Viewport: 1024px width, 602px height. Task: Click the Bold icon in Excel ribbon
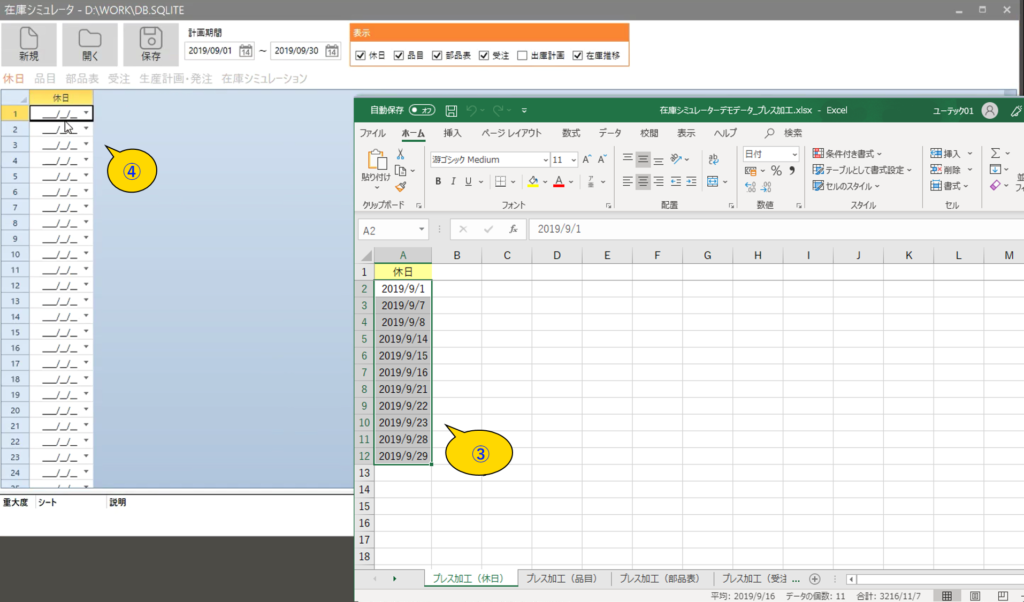click(438, 182)
